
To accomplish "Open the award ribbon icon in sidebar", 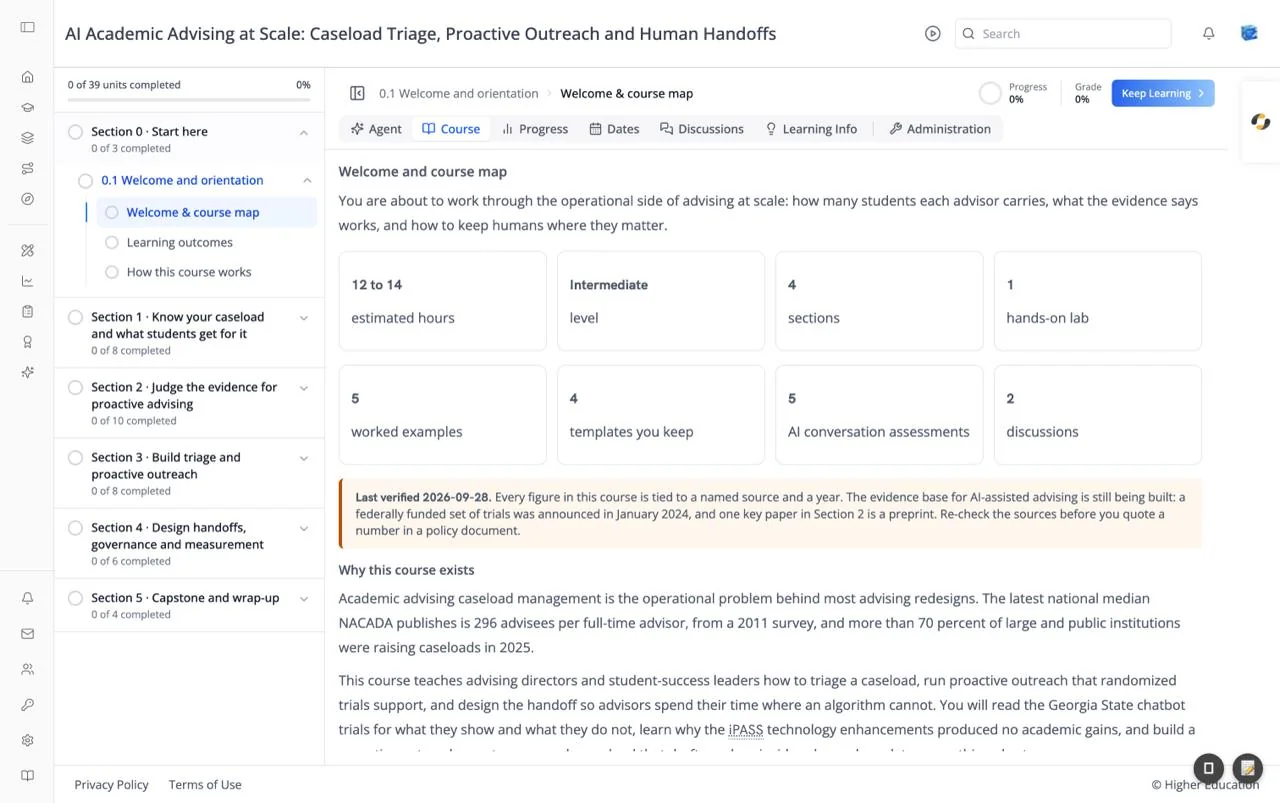I will (x=27, y=342).
